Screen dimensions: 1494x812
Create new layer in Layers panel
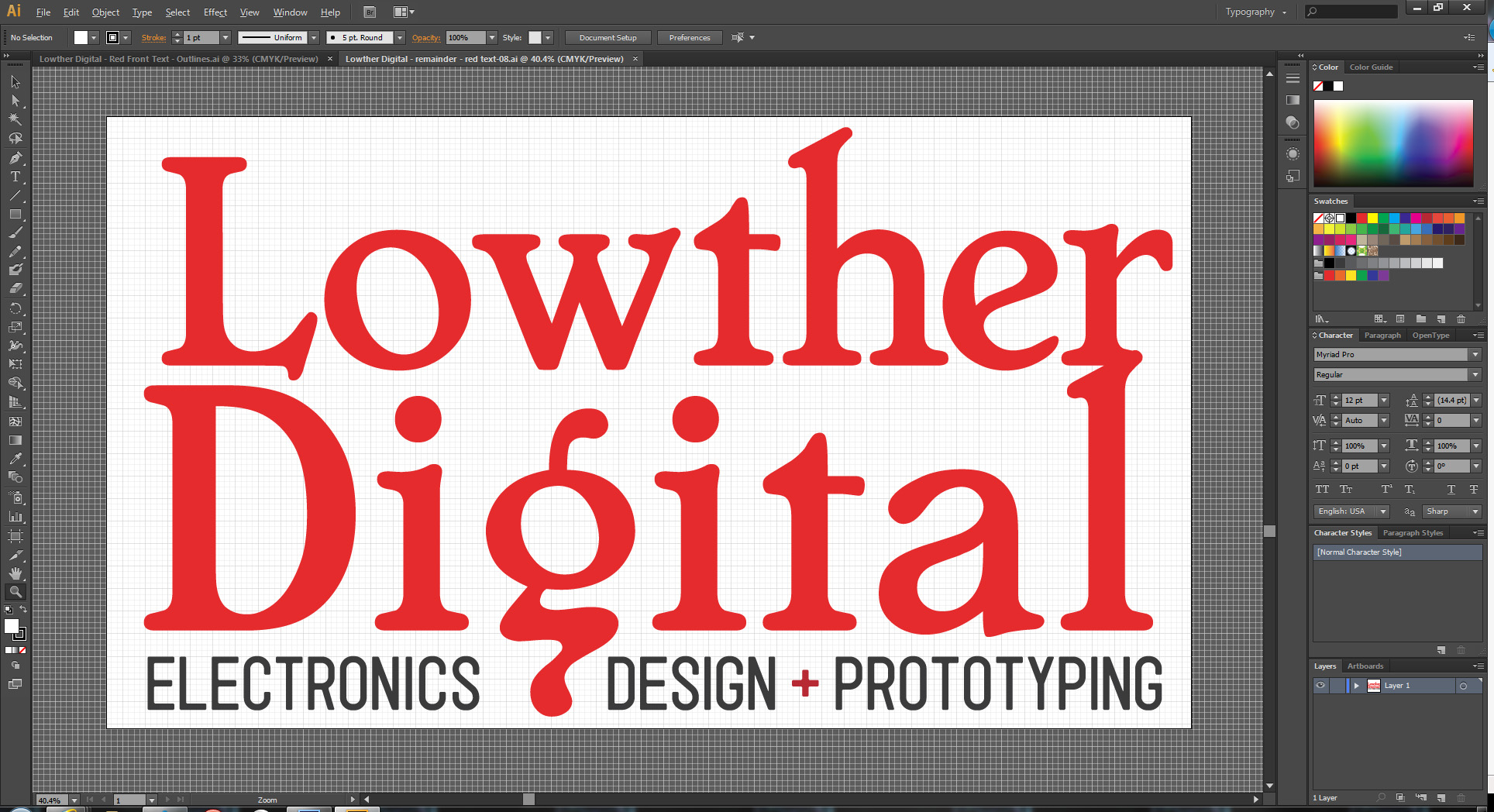click(1441, 797)
